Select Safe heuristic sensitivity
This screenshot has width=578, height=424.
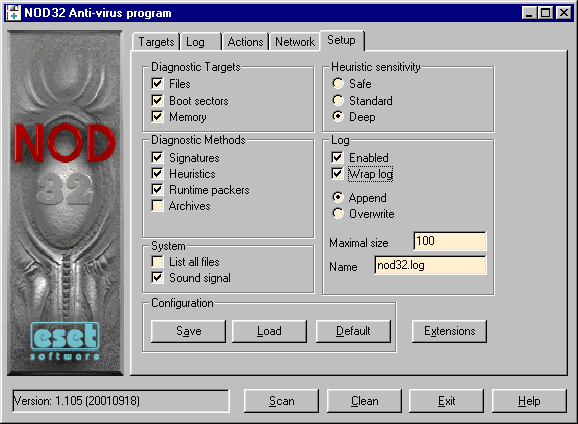[x=338, y=83]
